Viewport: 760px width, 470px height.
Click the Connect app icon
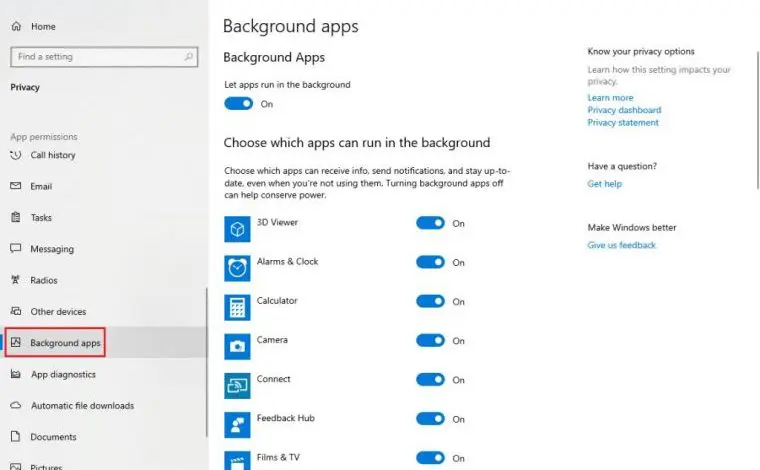click(237, 386)
